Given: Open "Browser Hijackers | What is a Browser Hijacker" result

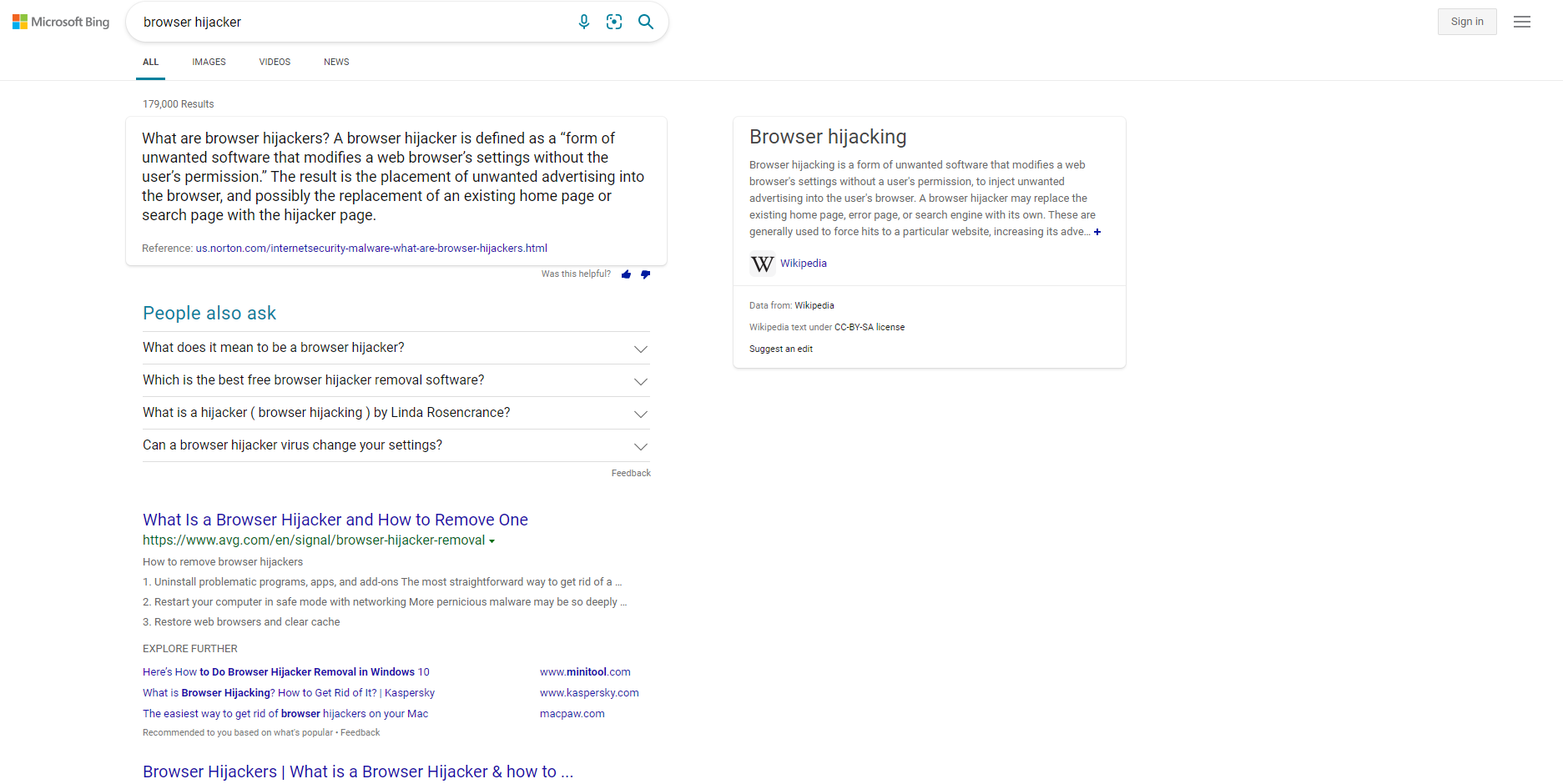Looking at the screenshot, I should (x=358, y=771).
